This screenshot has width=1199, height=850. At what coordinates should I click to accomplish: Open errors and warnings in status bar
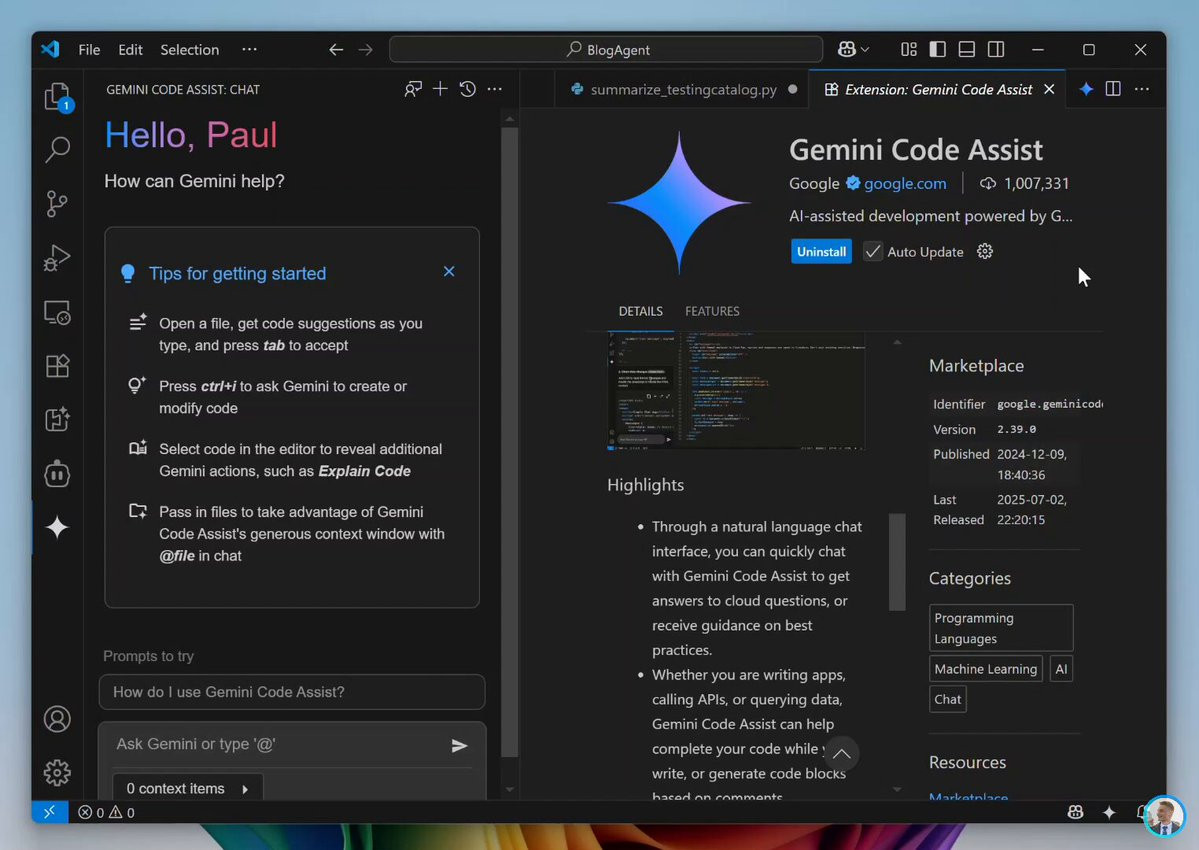click(106, 813)
